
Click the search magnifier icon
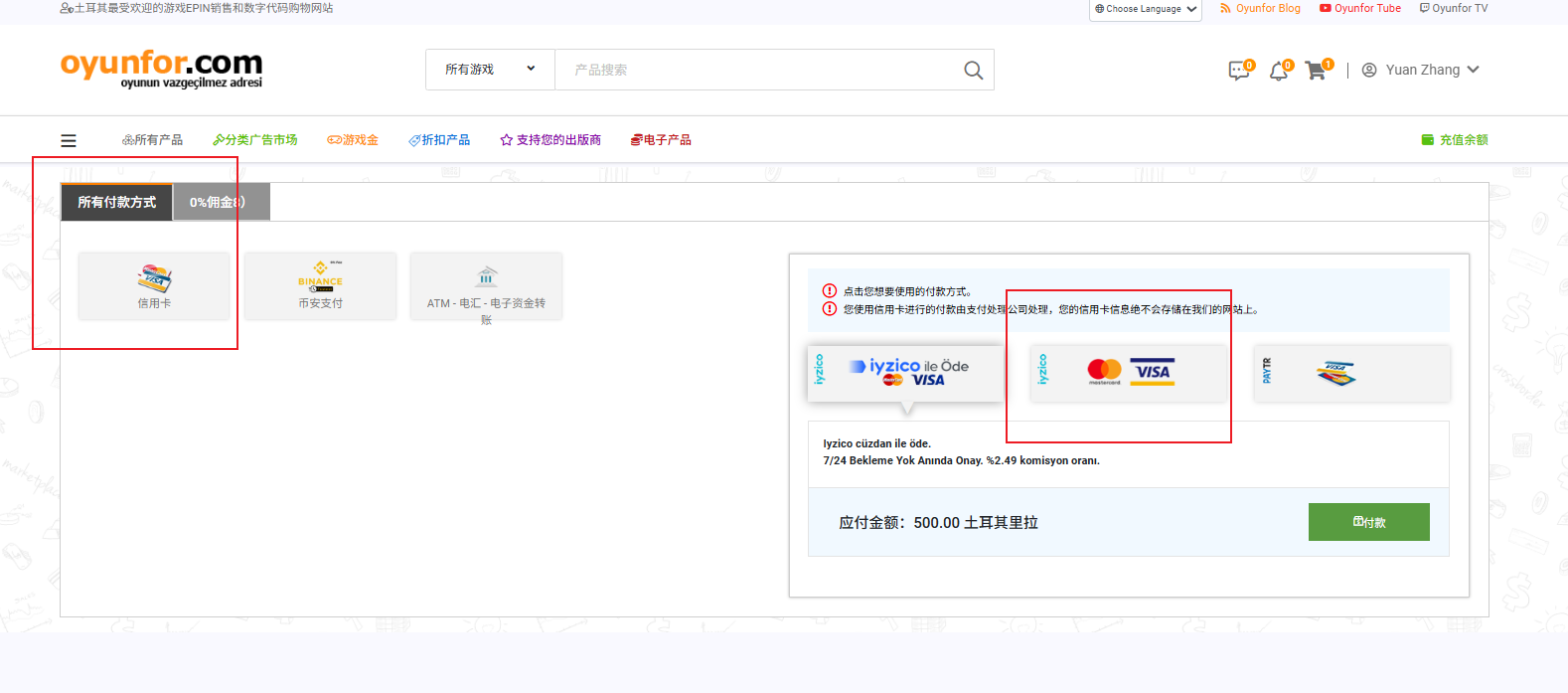[x=974, y=70]
